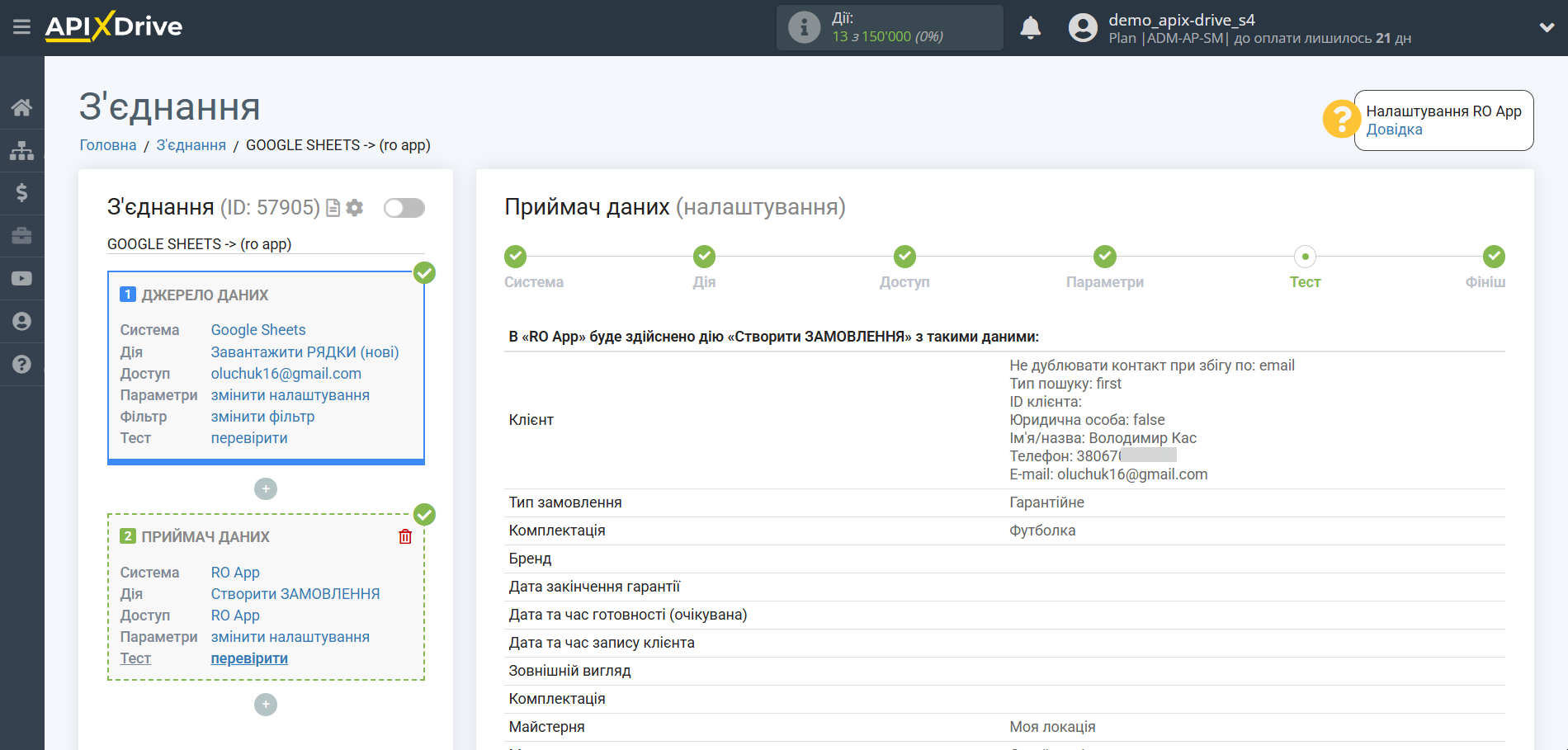
Task: Select the connections scheme icon in sidebar
Action: pyautogui.click(x=21, y=150)
